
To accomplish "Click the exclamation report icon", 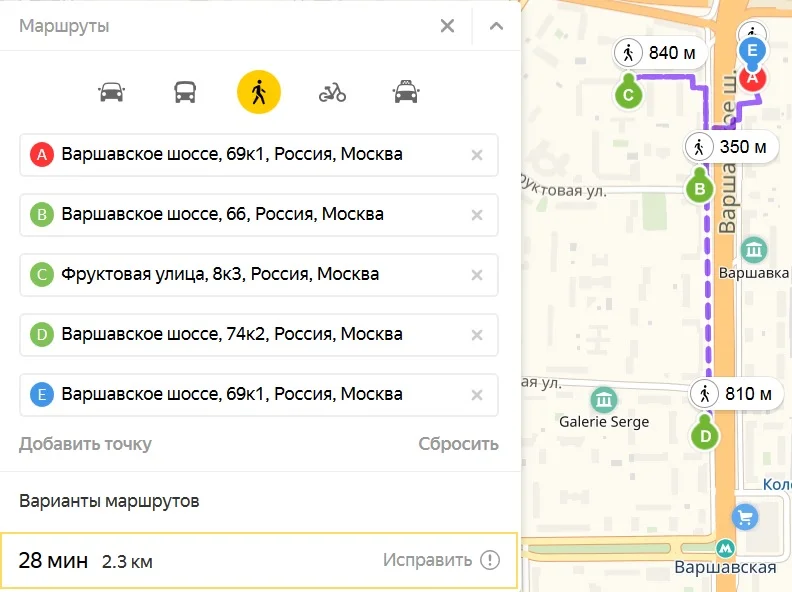I will [x=490, y=560].
